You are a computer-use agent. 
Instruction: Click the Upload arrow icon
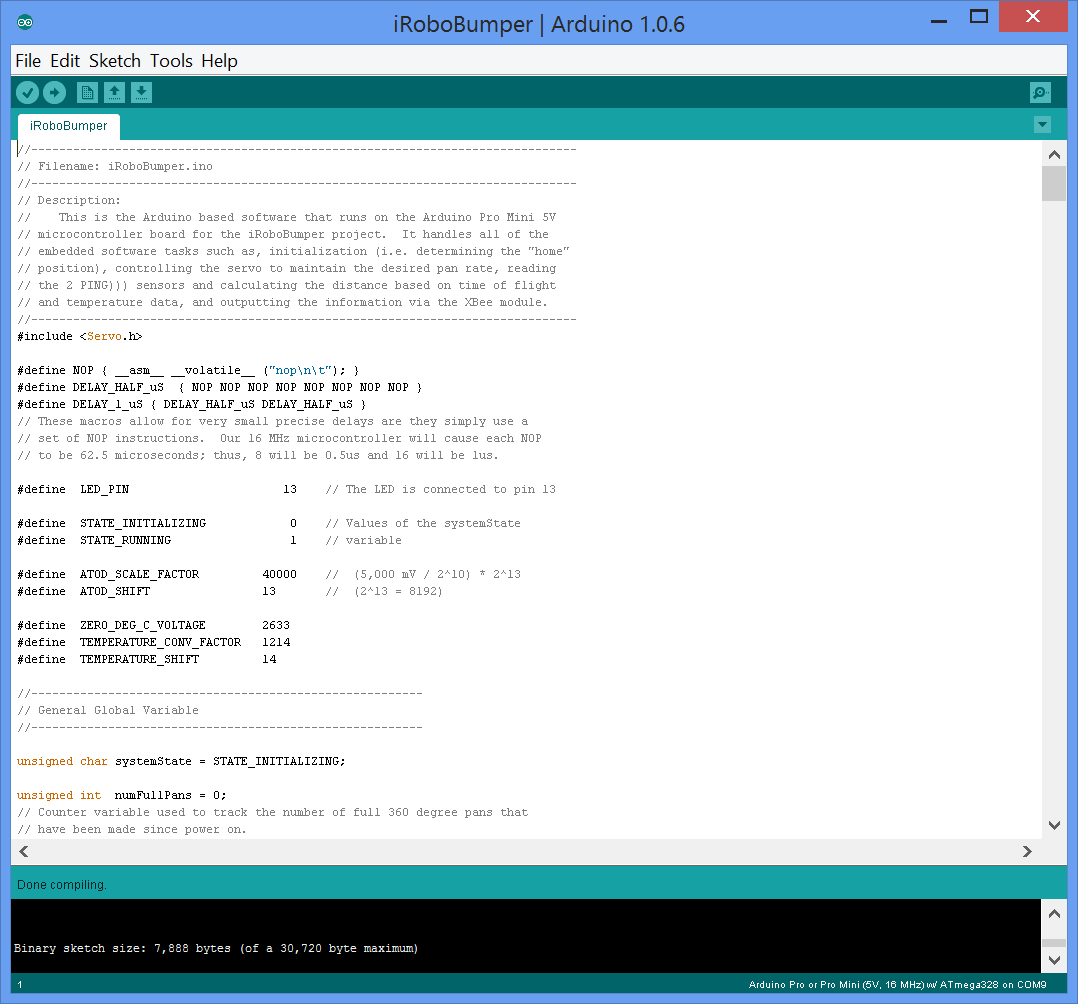54,93
